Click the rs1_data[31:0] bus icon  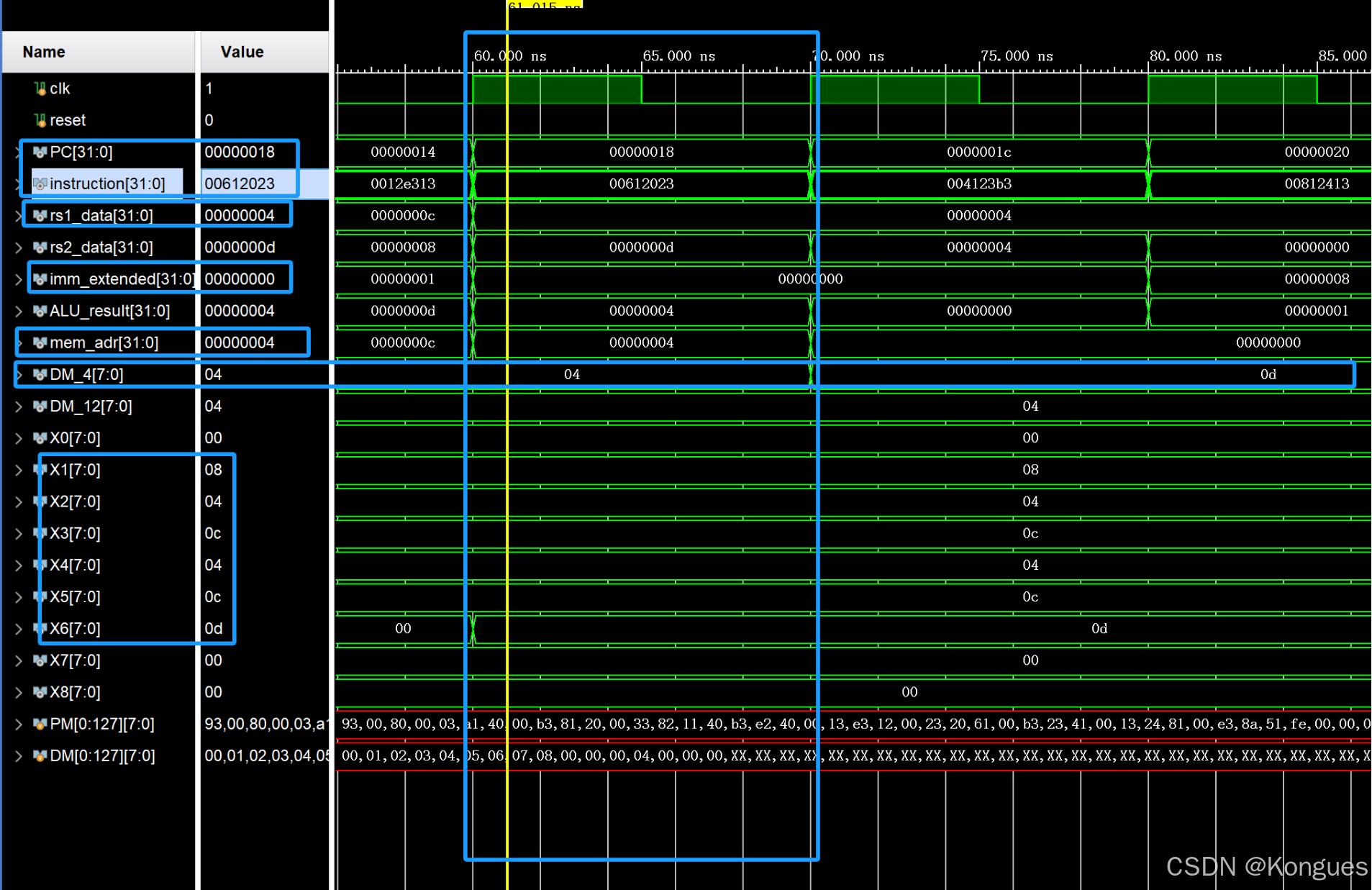pyautogui.click(x=40, y=216)
